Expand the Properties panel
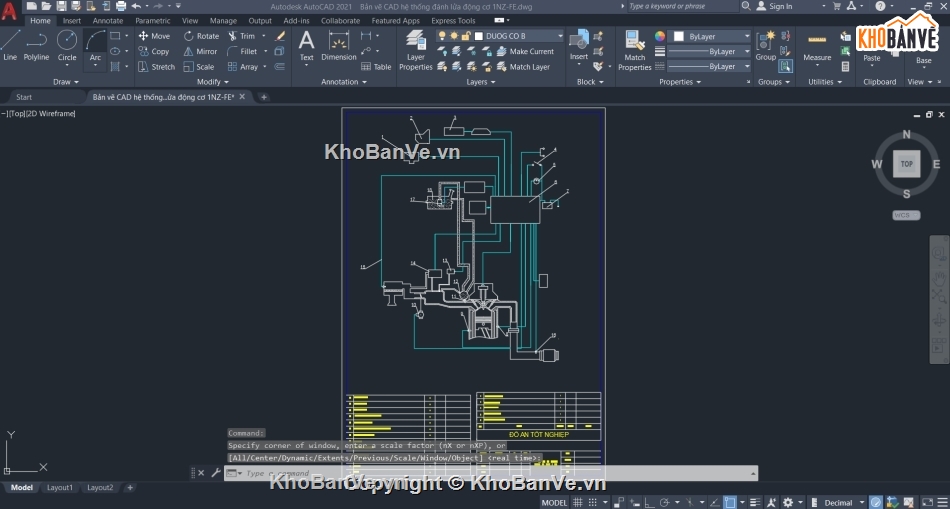 tap(680, 82)
